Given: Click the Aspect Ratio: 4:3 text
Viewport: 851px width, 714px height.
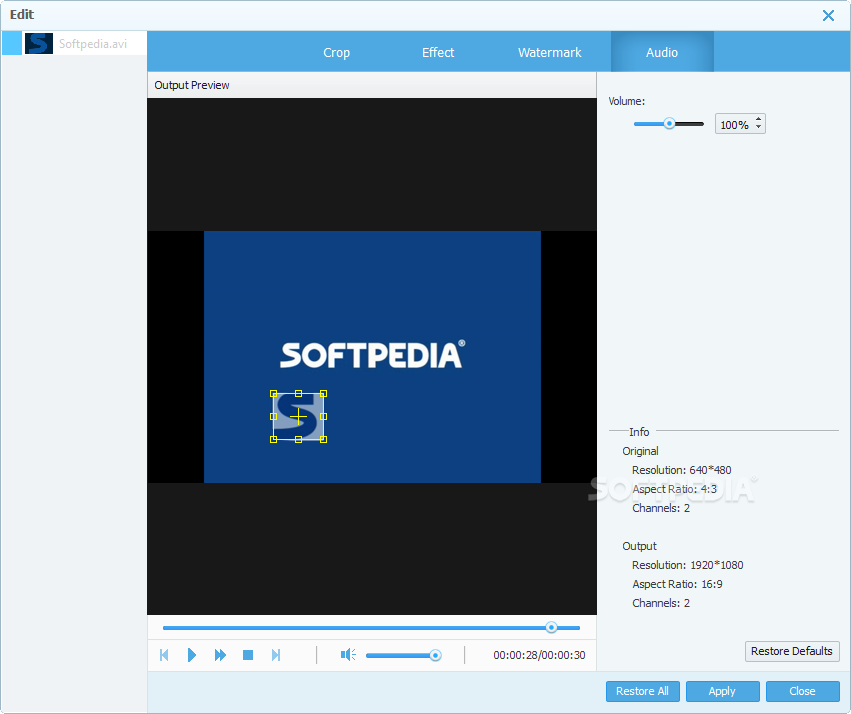Looking at the screenshot, I should [675, 489].
